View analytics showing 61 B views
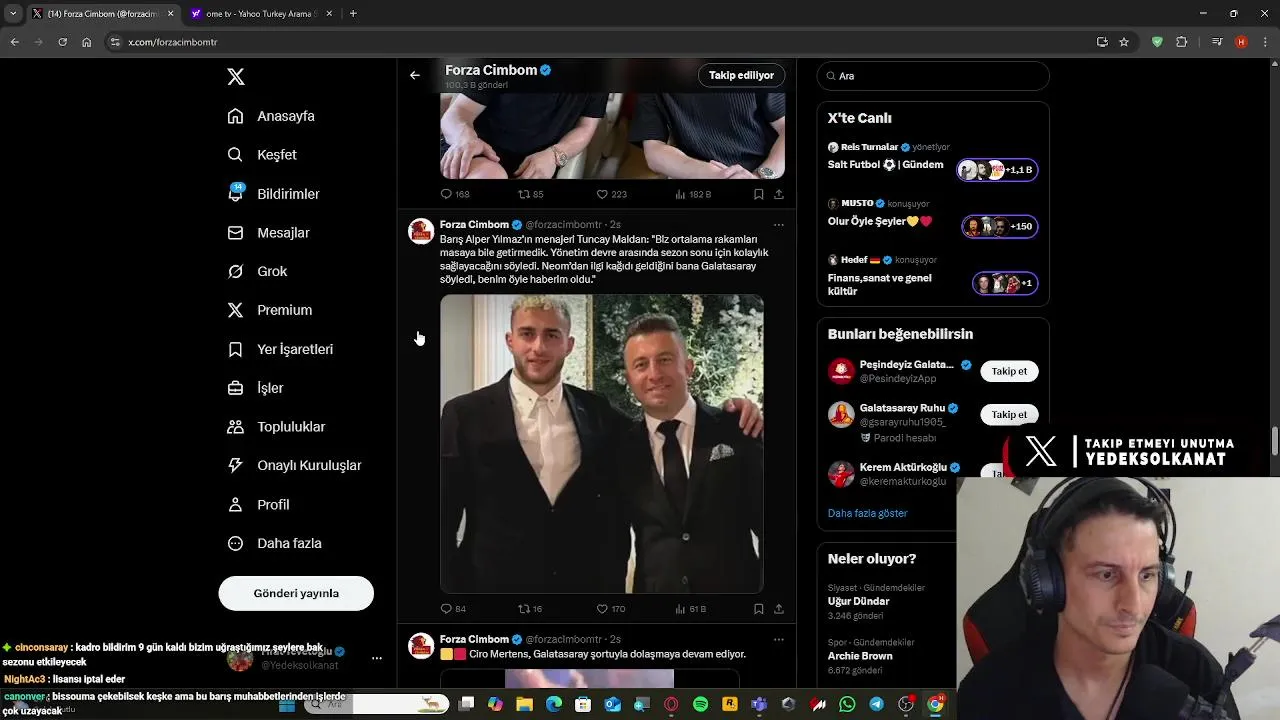This screenshot has width=1280, height=720. tap(691, 609)
